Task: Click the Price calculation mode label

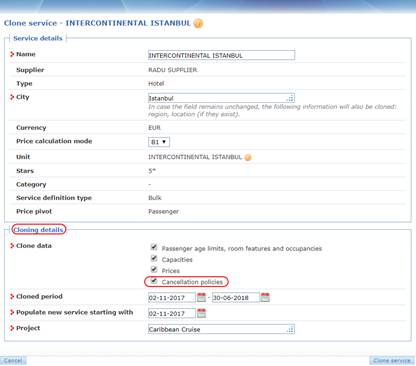Action: (54, 141)
